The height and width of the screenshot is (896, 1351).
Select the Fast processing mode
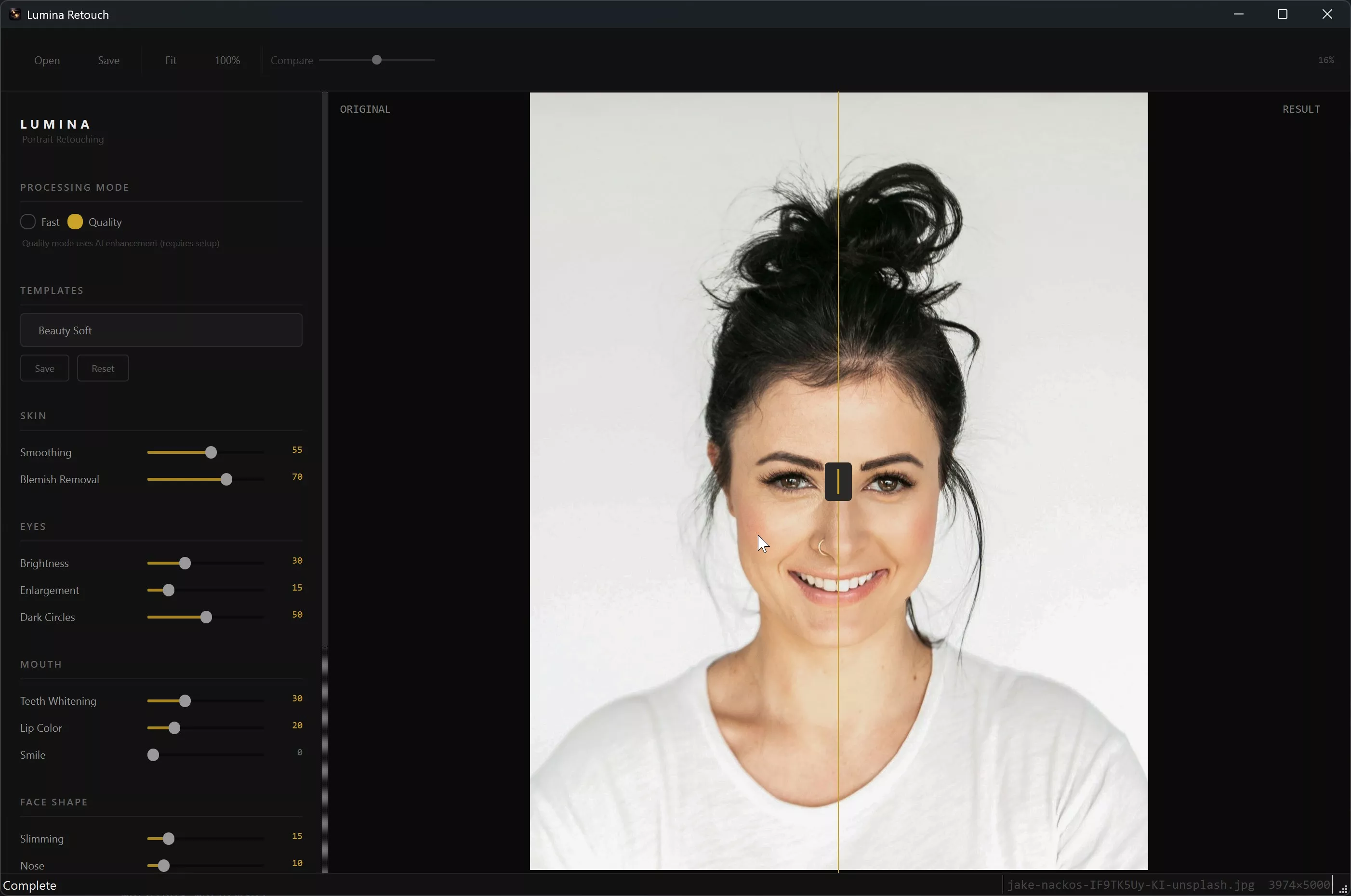(x=28, y=222)
